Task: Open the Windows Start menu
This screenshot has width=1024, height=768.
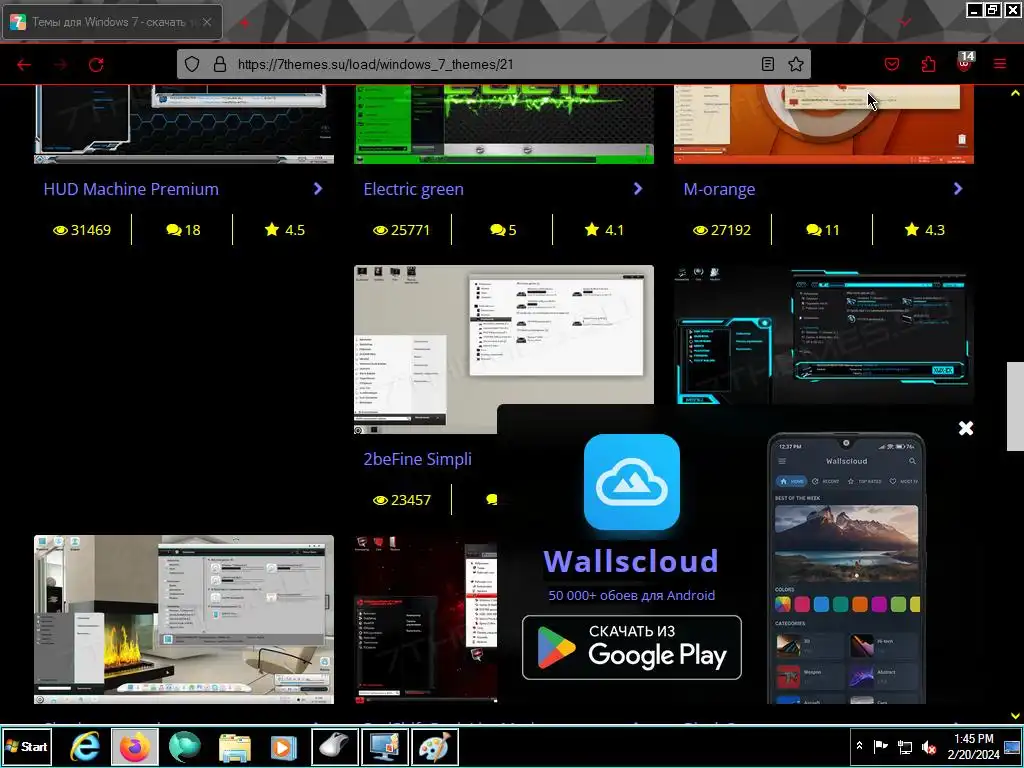Action: (x=26, y=746)
